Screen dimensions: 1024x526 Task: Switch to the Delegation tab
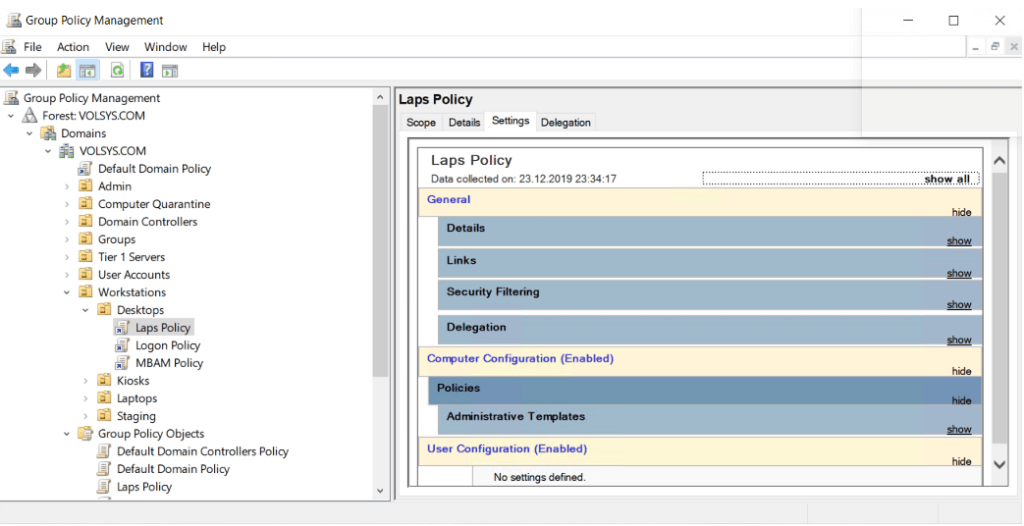click(565, 122)
